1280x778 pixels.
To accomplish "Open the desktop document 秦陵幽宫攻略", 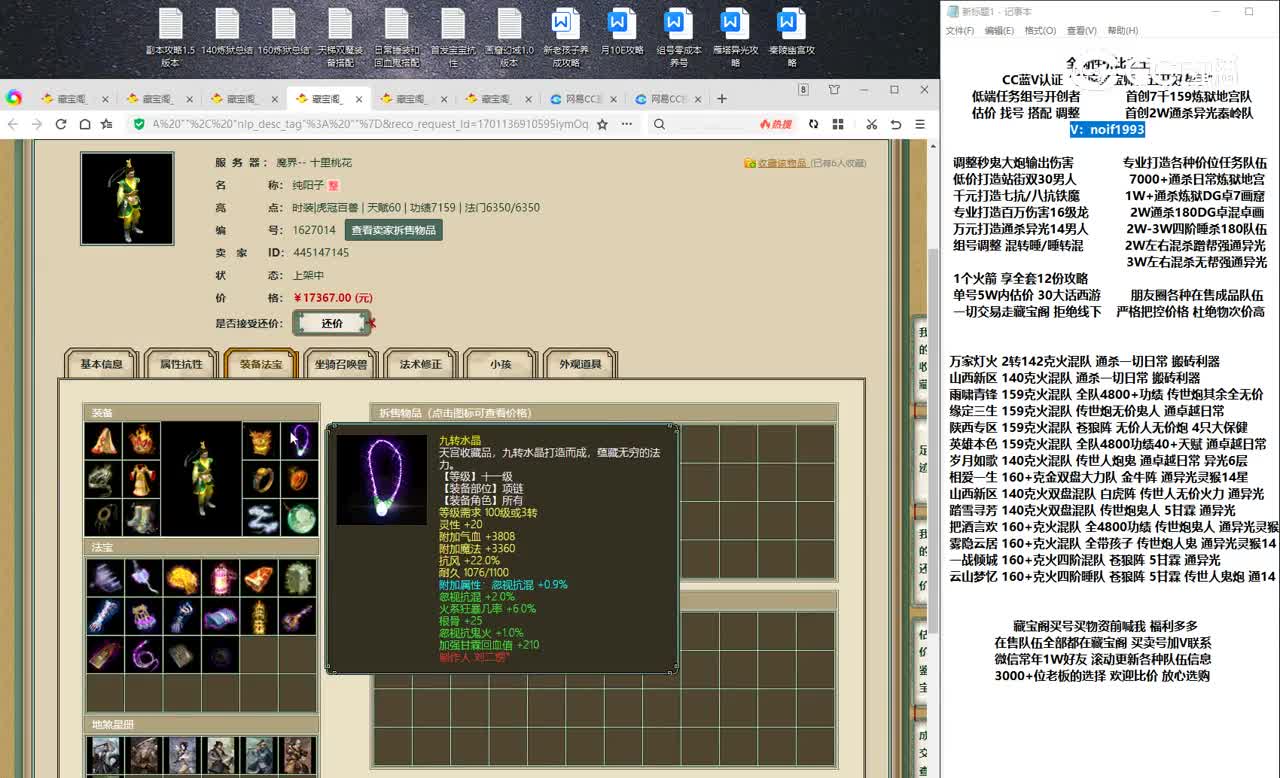I will tap(792, 38).
